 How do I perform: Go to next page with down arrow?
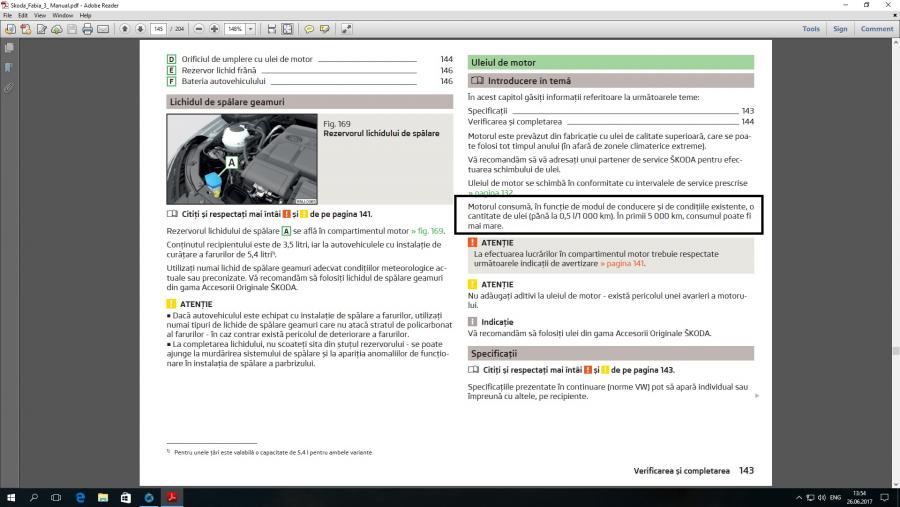pyautogui.click(x=139, y=29)
